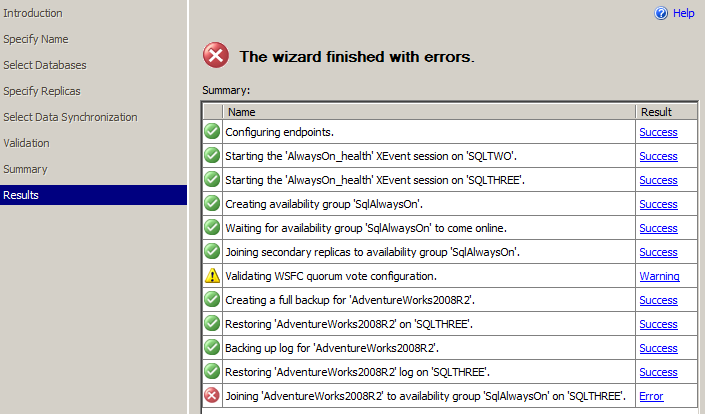
Task: Click the blue Help question mark icon
Action: click(661, 13)
